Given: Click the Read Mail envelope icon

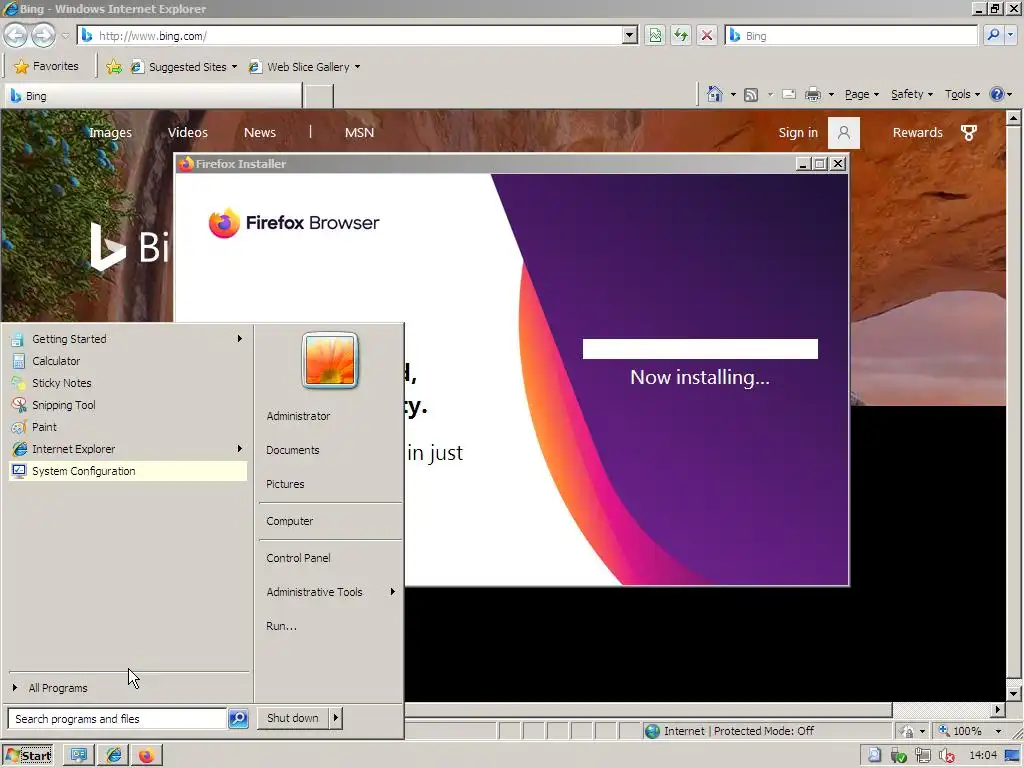Looking at the screenshot, I should [x=788, y=94].
